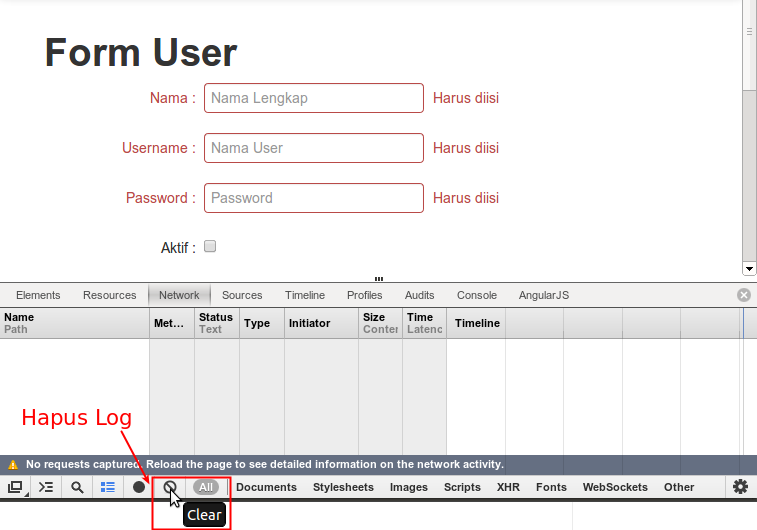Toggle the record network log button

pyautogui.click(x=139, y=487)
